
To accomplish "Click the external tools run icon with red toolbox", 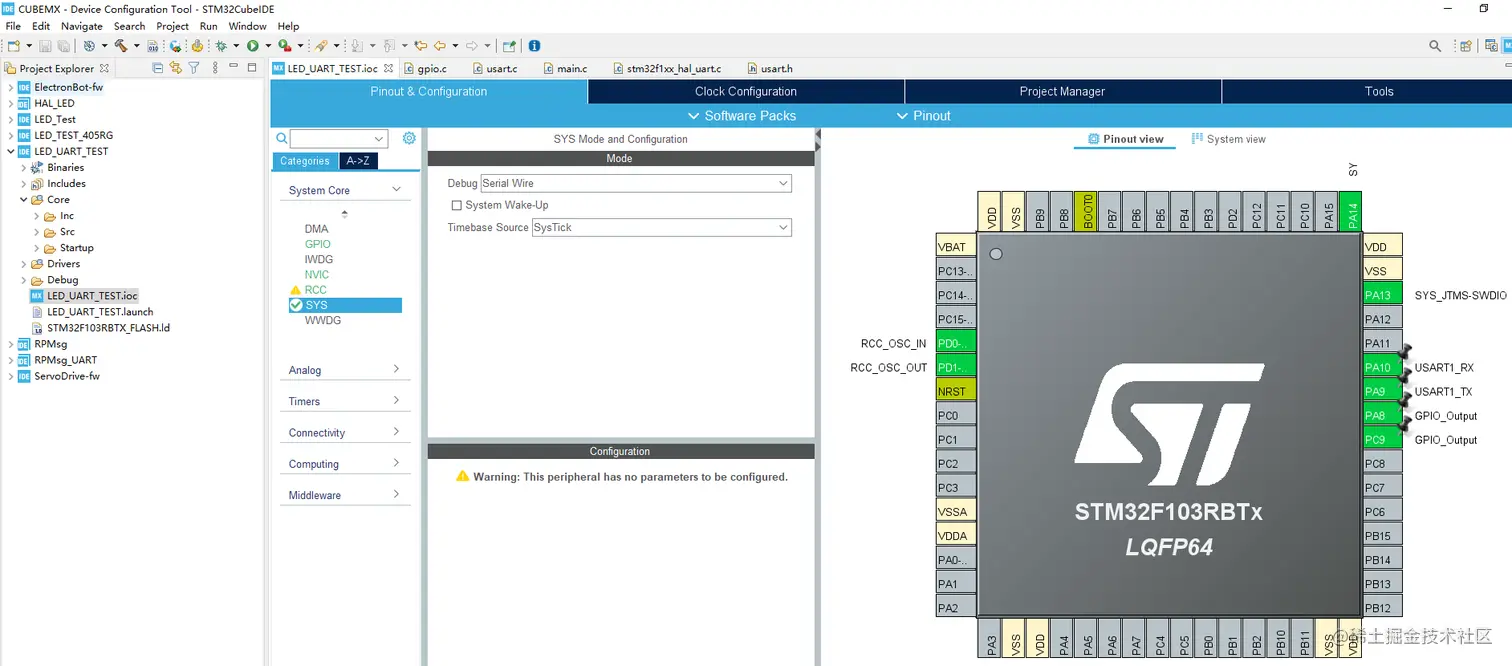I will click(284, 46).
